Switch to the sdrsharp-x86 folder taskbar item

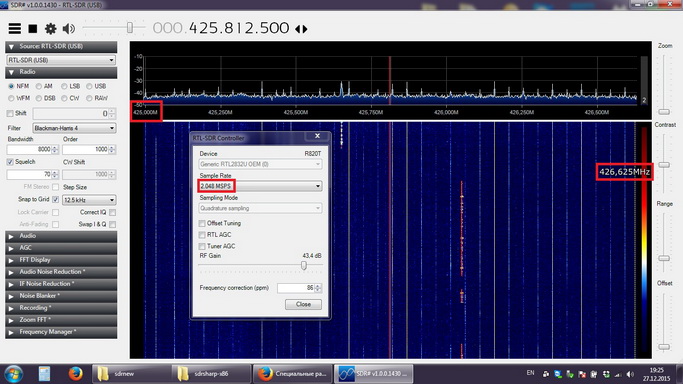point(211,374)
